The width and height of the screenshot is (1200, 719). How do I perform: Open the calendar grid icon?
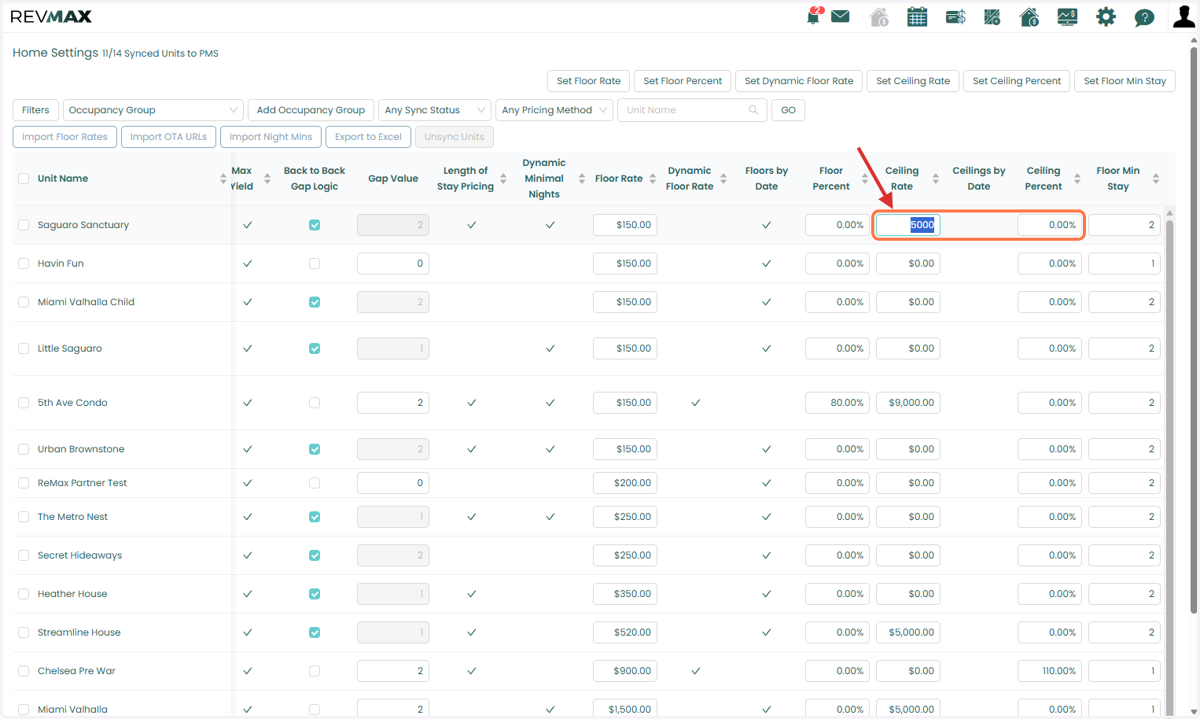pyautogui.click(x=917, y=17)
